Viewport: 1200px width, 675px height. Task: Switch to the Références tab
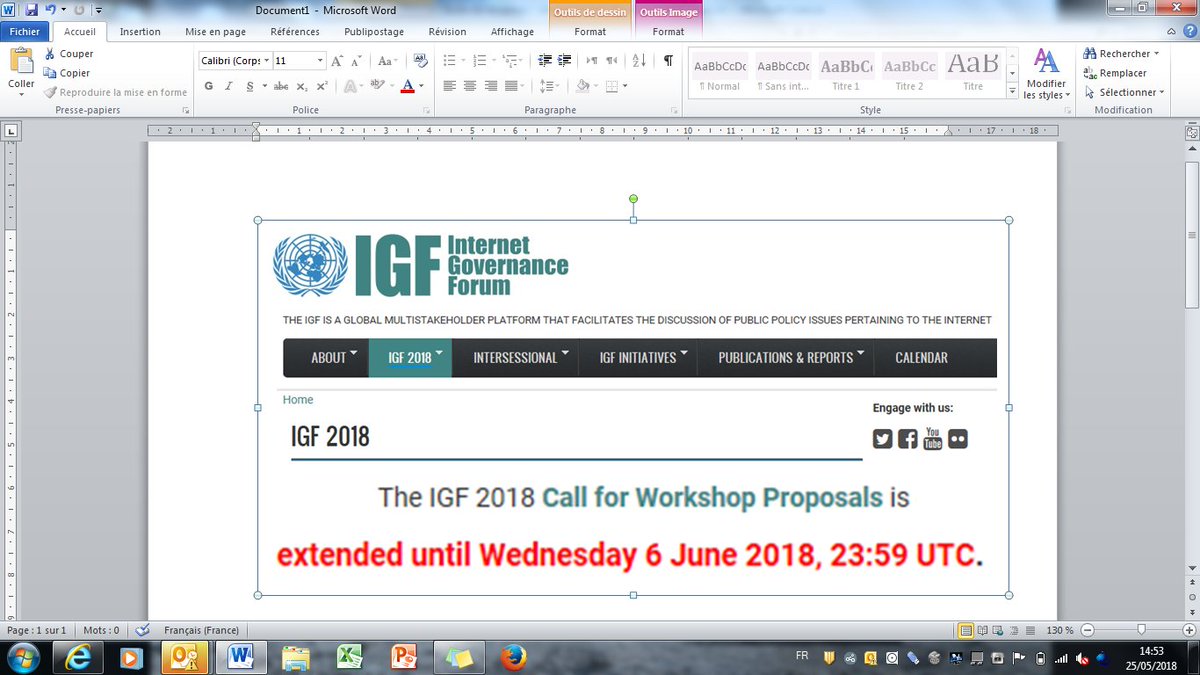tap(295, 32)
